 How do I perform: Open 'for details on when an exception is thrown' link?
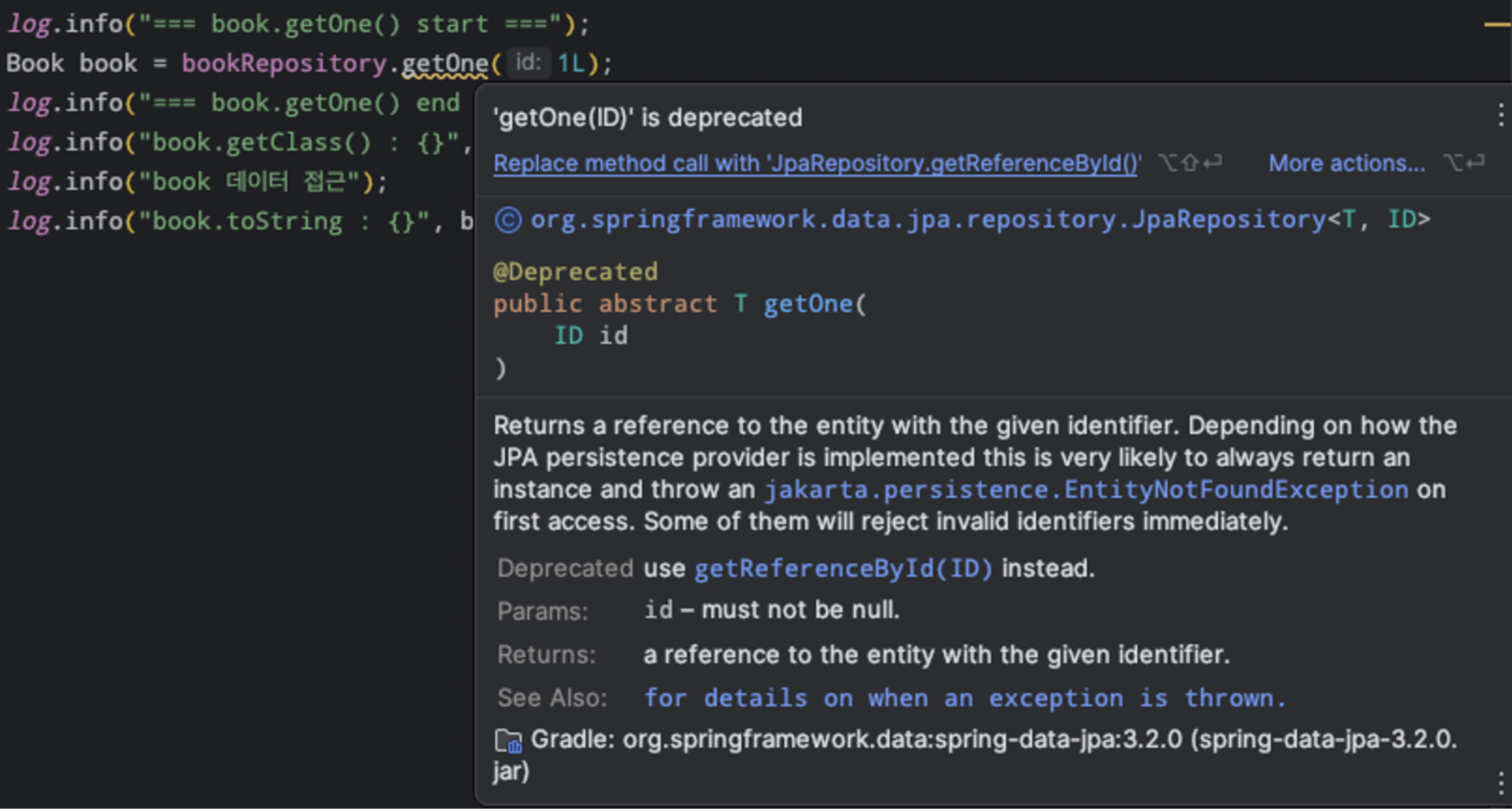click(964, 698)
